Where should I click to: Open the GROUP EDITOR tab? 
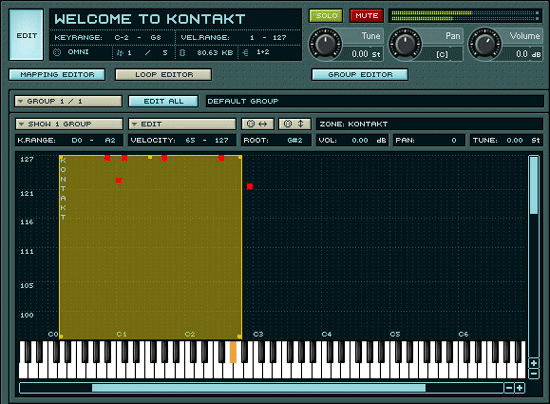point(360,75)
